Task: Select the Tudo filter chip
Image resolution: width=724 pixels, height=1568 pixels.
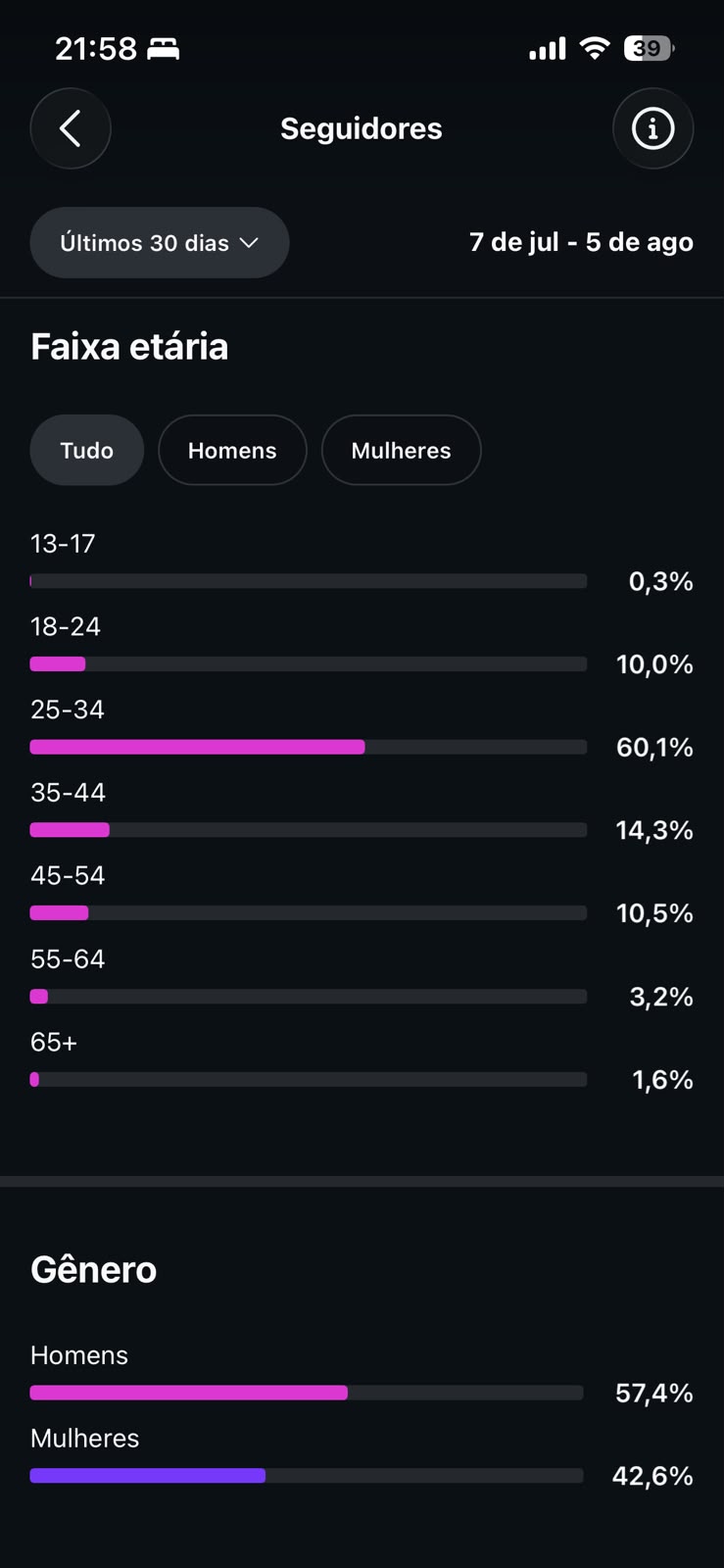Action: [87, 450]
